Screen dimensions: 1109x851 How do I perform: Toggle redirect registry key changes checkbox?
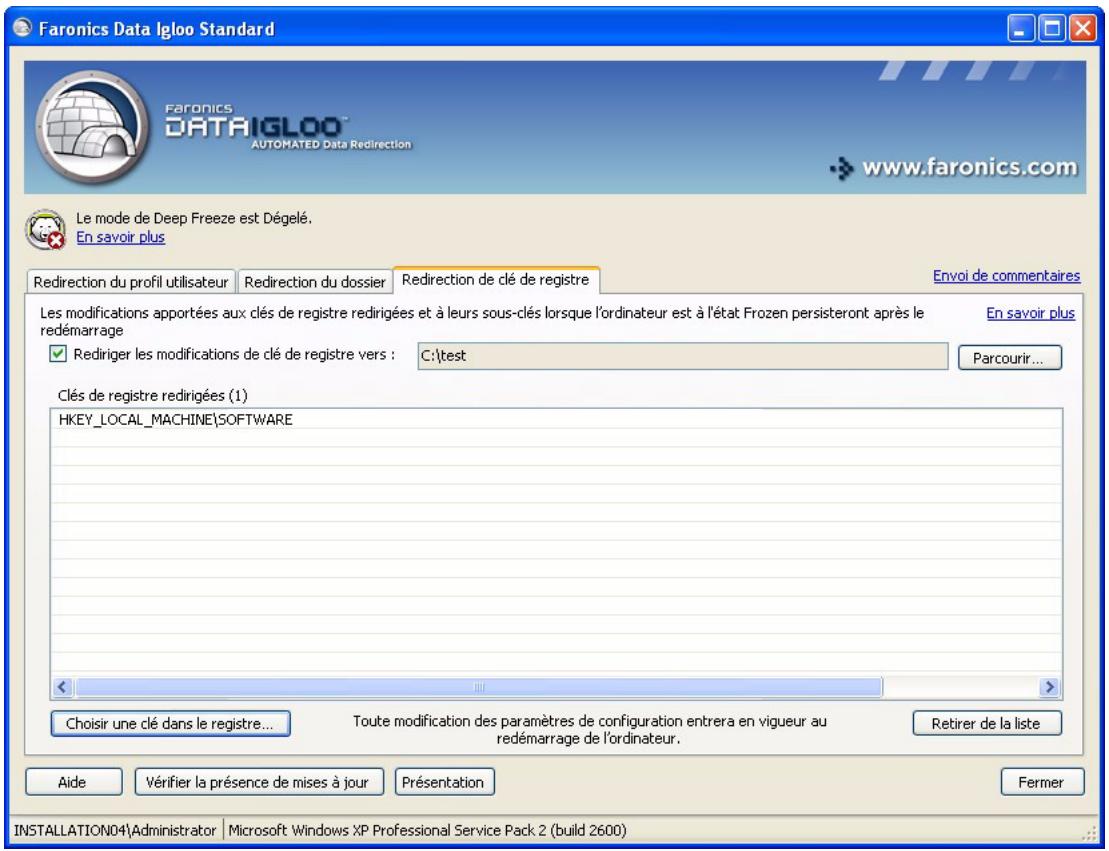[x=58, y=353]
